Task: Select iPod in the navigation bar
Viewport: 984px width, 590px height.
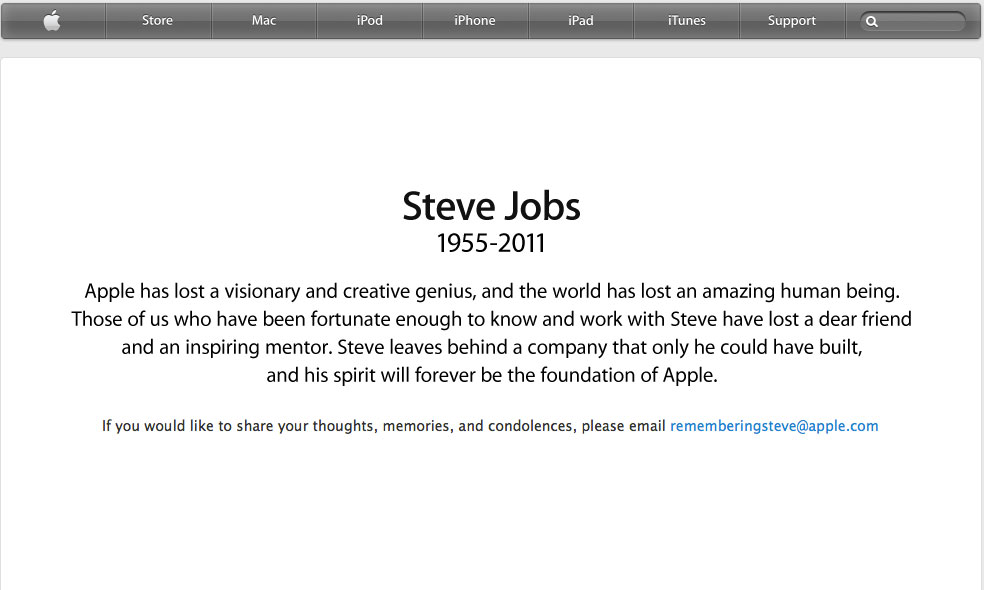Action: [x=370, y=21]
